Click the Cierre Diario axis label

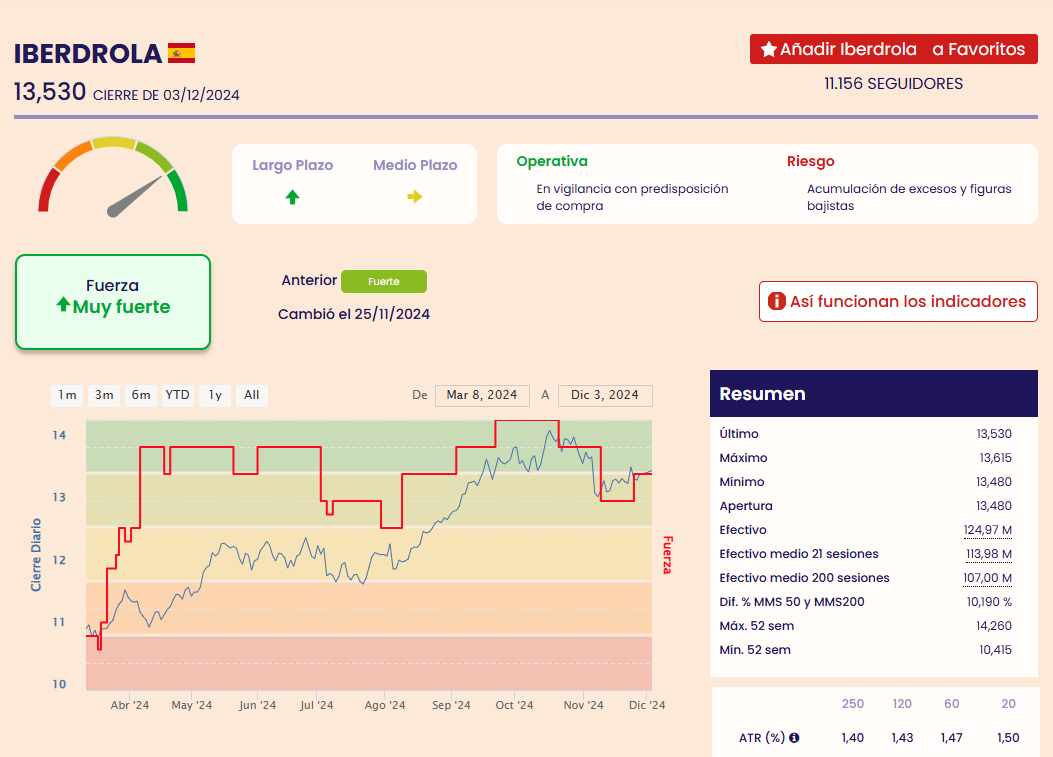36,555
